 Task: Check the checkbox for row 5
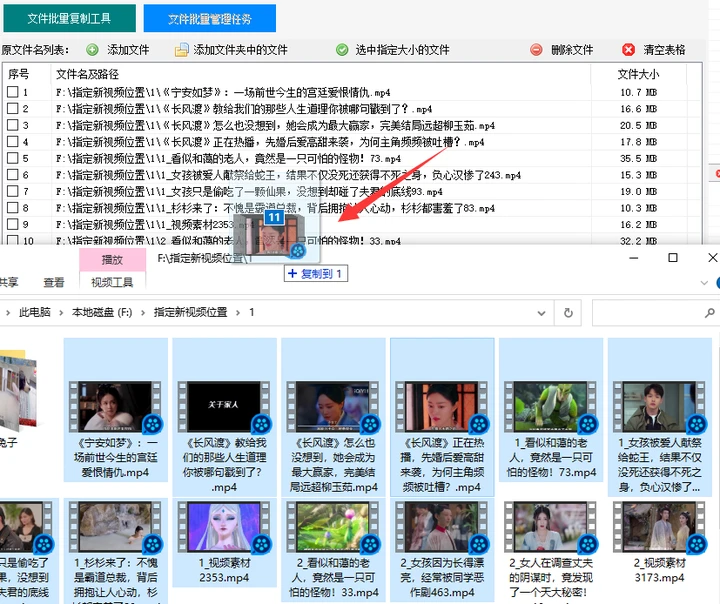click(13, 158)
